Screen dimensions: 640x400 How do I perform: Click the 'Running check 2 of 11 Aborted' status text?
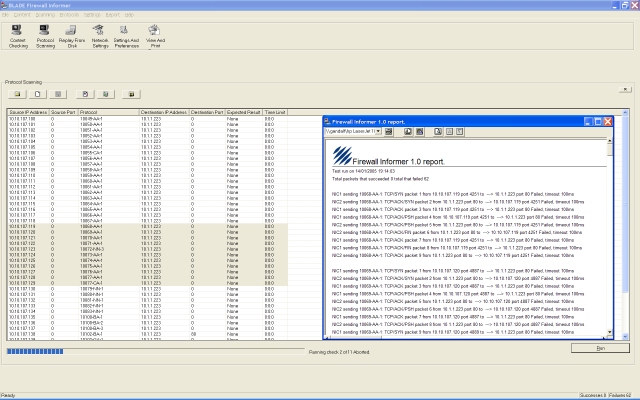[x=339, y=352]
